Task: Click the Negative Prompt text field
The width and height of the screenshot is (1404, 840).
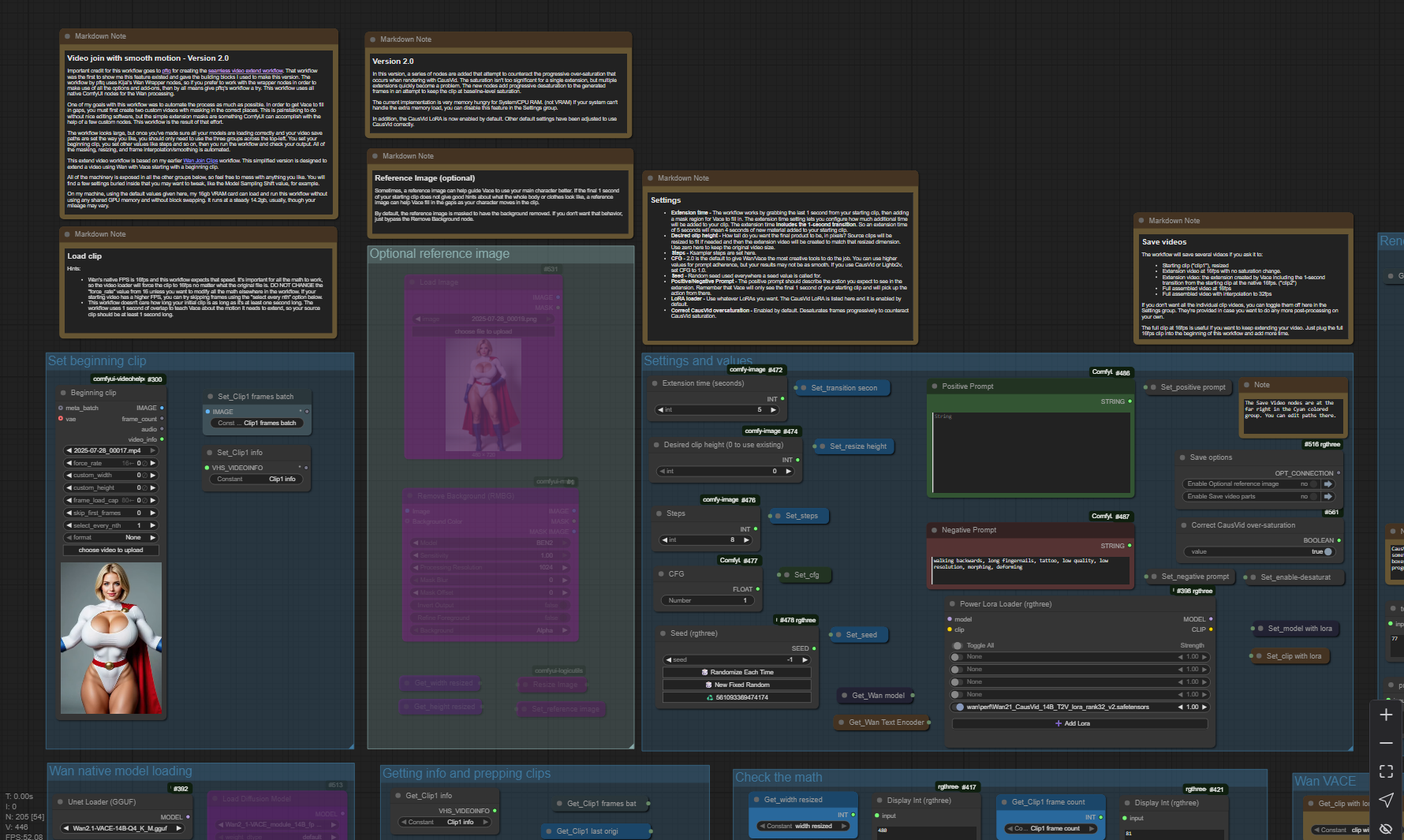Action: click(x=1030, y=570)
